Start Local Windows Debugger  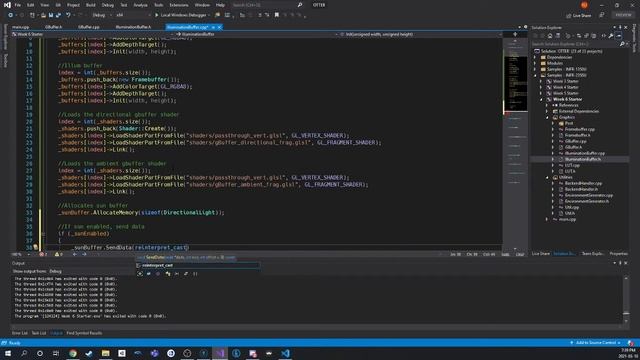182,15
